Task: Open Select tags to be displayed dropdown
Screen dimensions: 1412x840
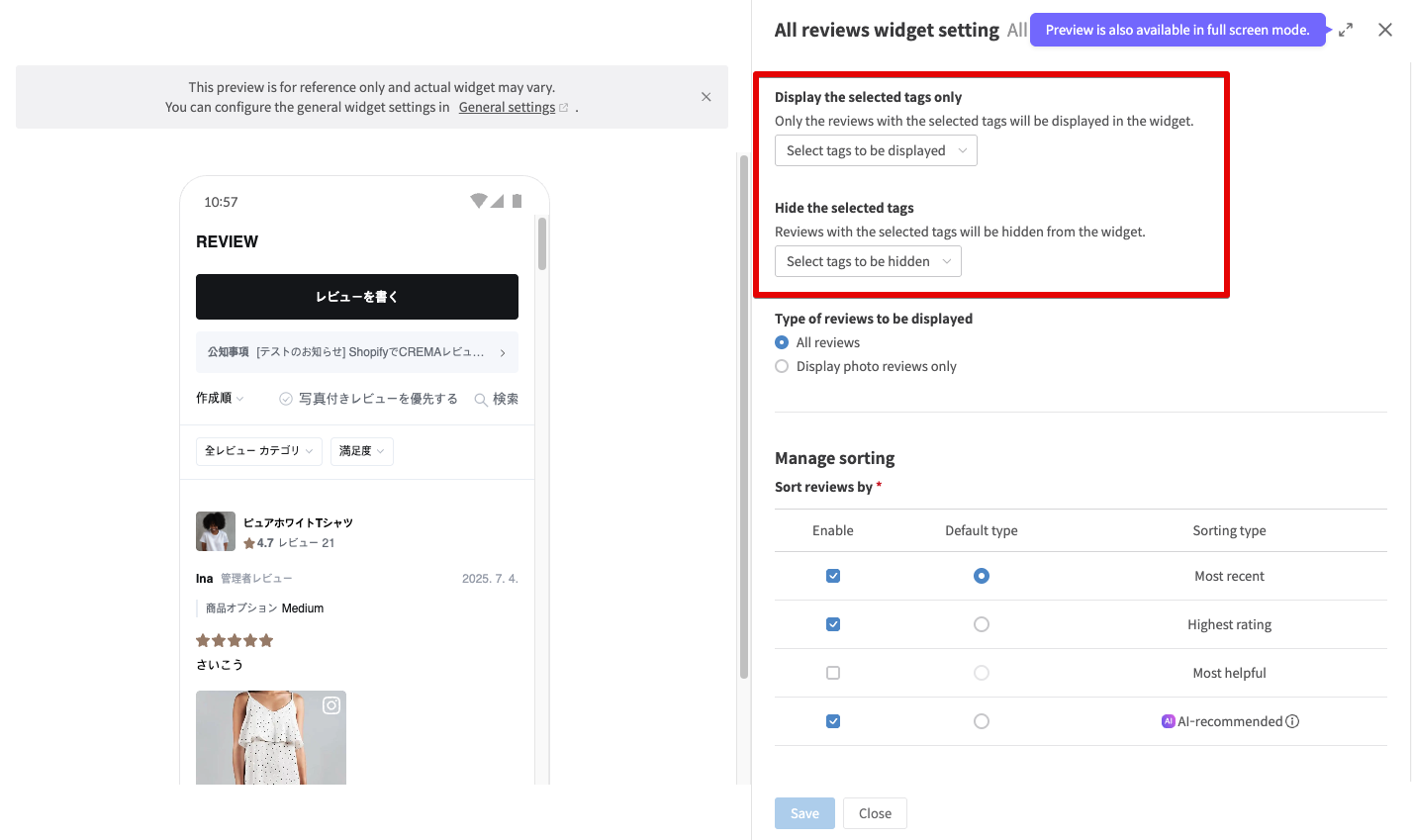Action: coord(875,150)
